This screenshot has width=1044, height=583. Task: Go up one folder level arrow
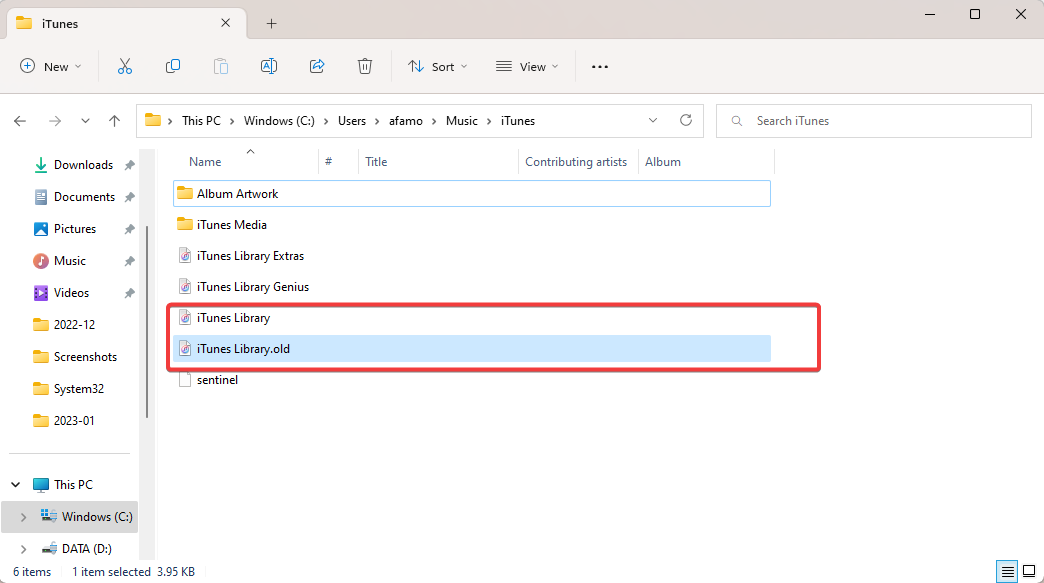coord(115,120)
